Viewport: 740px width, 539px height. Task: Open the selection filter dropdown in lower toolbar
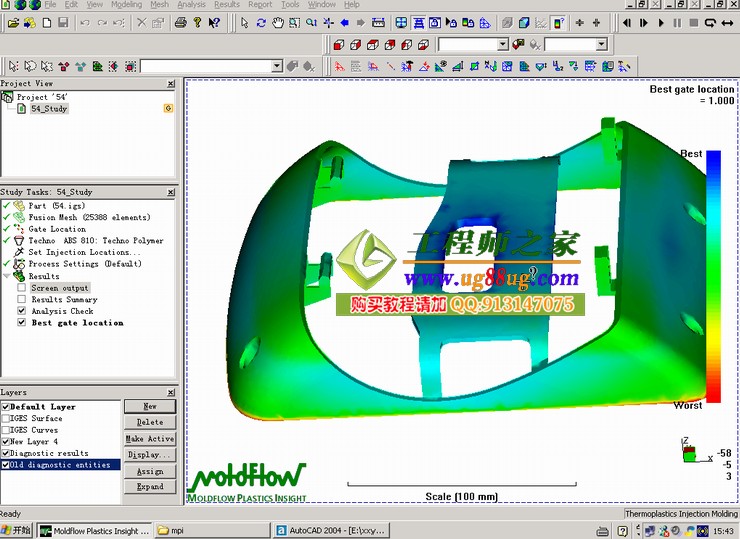tap(277, 67)
